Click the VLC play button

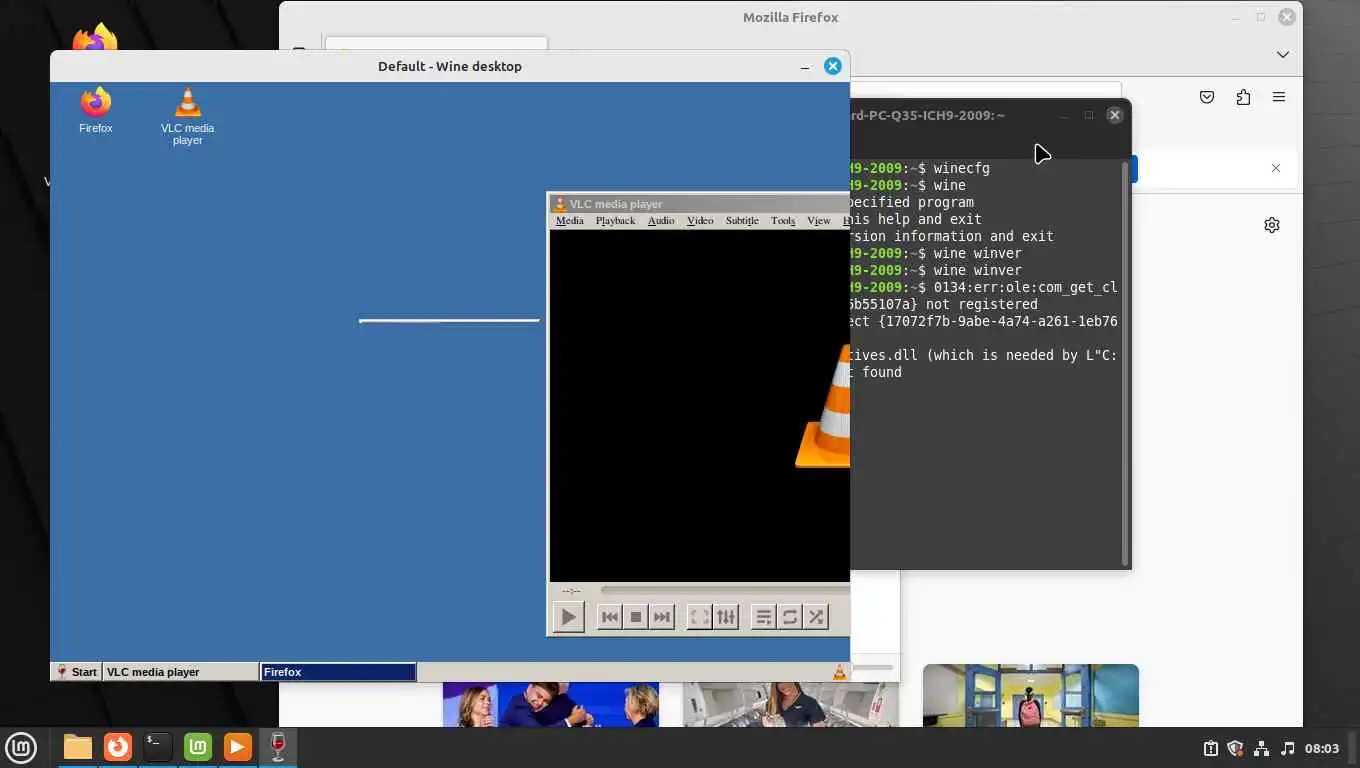tap(568, 617)
